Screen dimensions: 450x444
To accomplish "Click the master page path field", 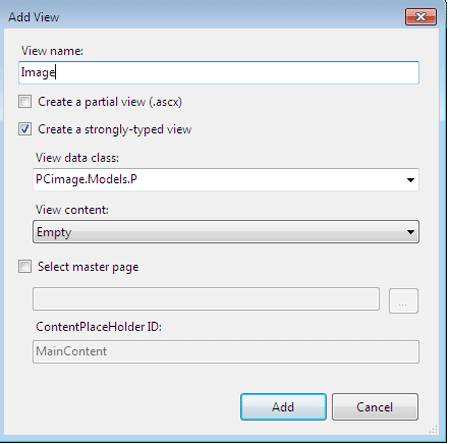I will point(206,299).
